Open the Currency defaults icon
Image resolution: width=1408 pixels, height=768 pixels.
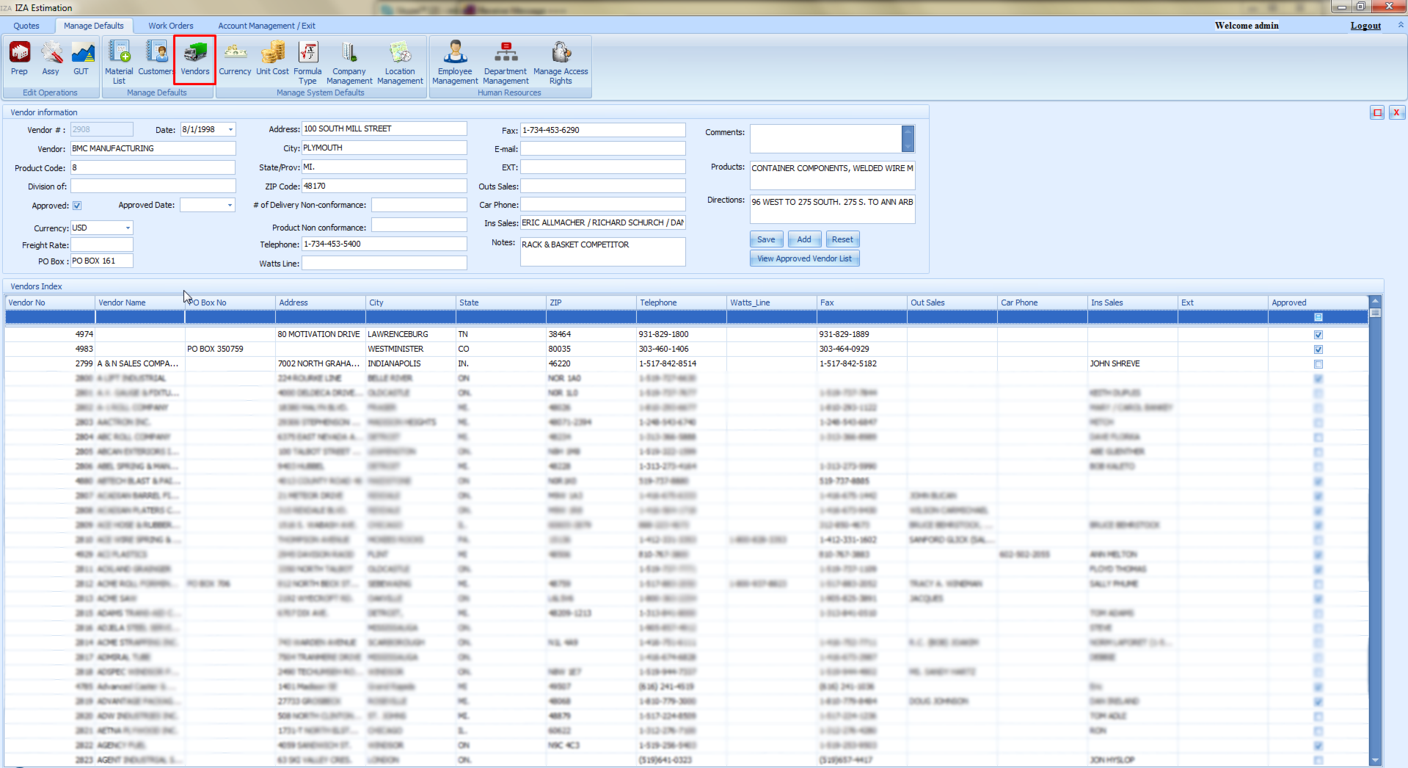coord(235,59)
